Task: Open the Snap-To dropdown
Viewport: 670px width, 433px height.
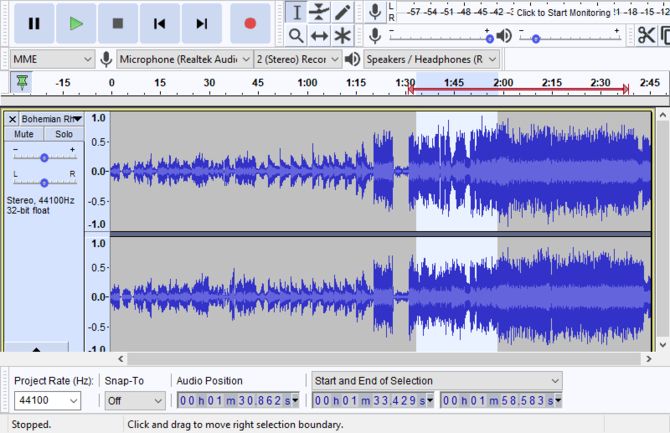Action: (x=134, y=401)
